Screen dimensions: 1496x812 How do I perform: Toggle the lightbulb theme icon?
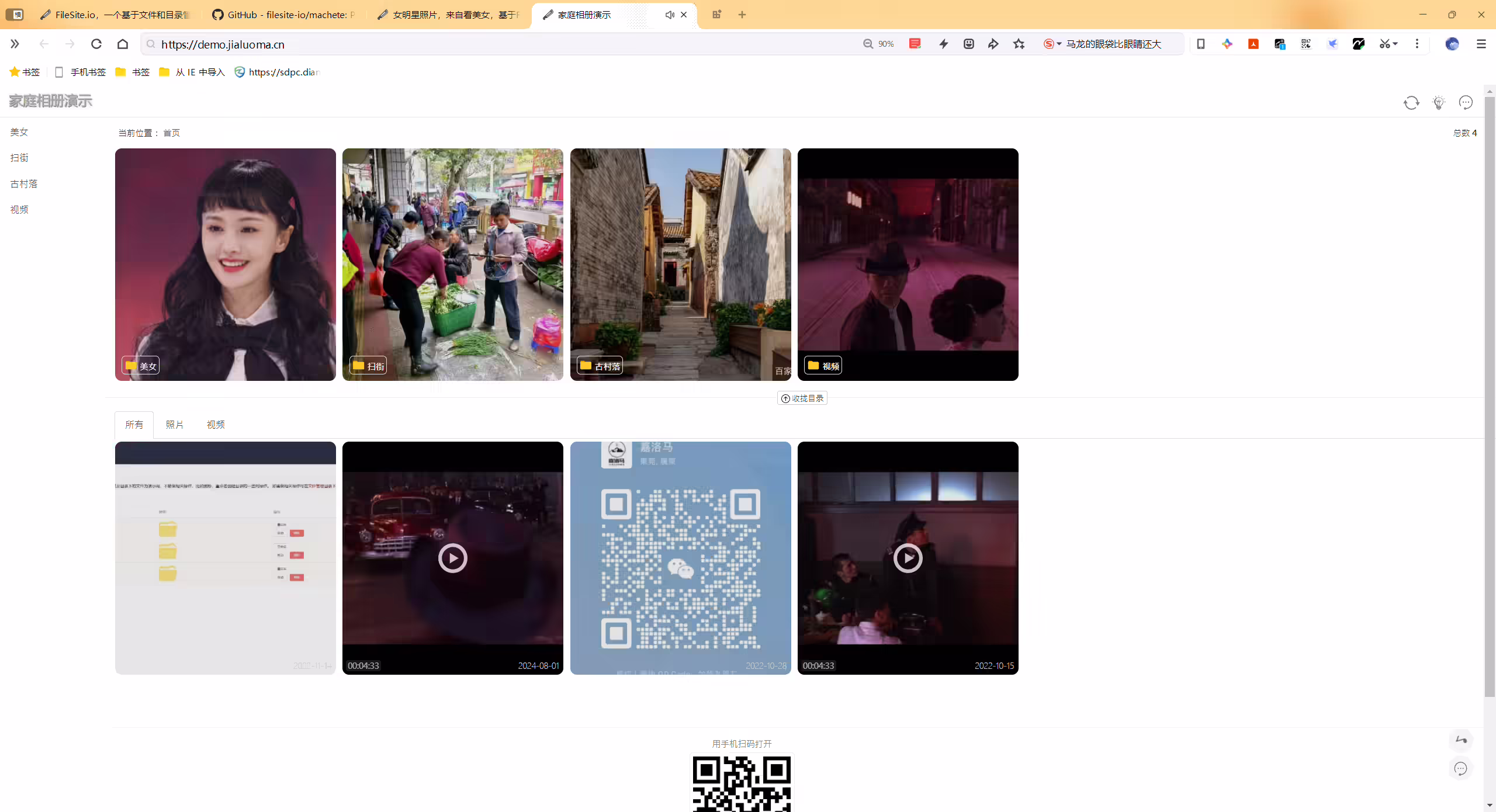click(x=1439, y=103)
